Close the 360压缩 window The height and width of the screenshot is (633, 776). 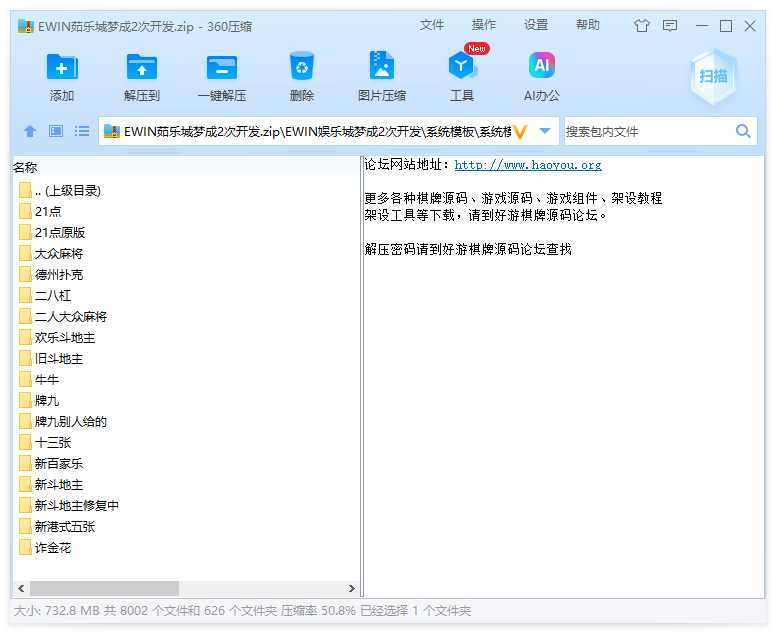click(x=750, y=25)
